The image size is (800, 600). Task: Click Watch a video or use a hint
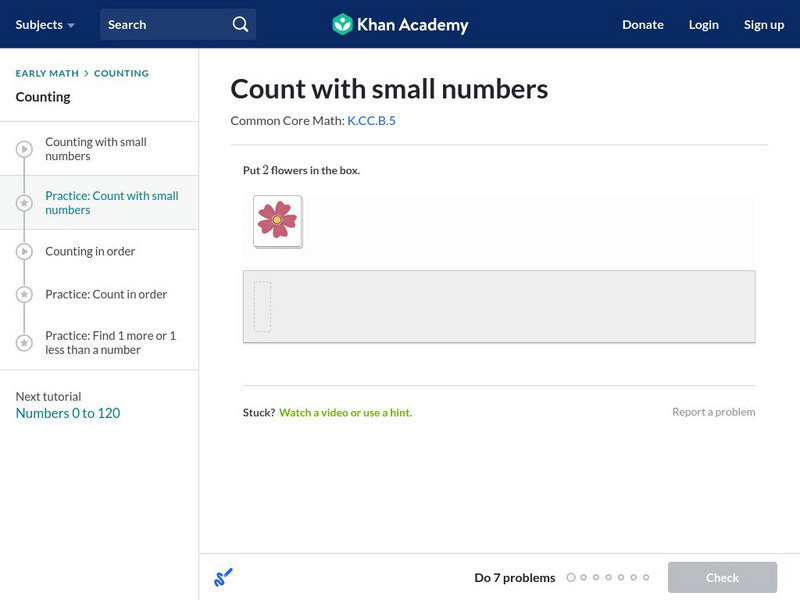pos(345,412)
